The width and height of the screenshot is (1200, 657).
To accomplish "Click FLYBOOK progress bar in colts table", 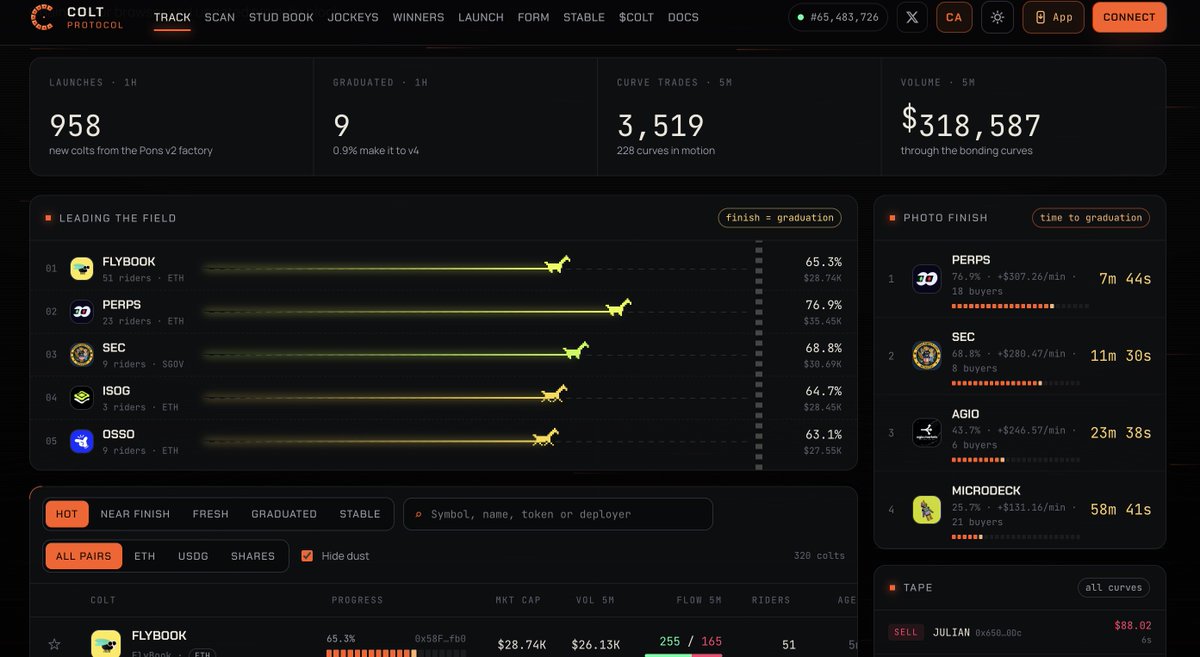I will pos(396,653).
